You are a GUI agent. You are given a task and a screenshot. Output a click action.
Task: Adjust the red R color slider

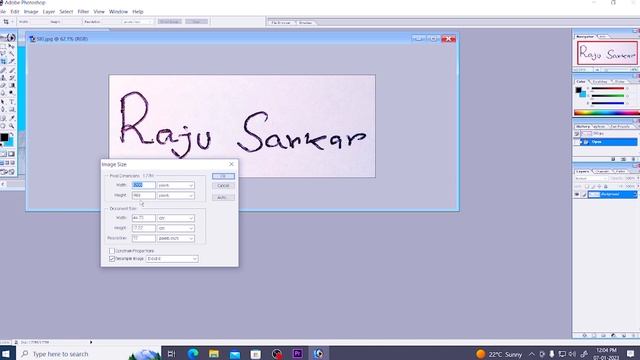608,88
